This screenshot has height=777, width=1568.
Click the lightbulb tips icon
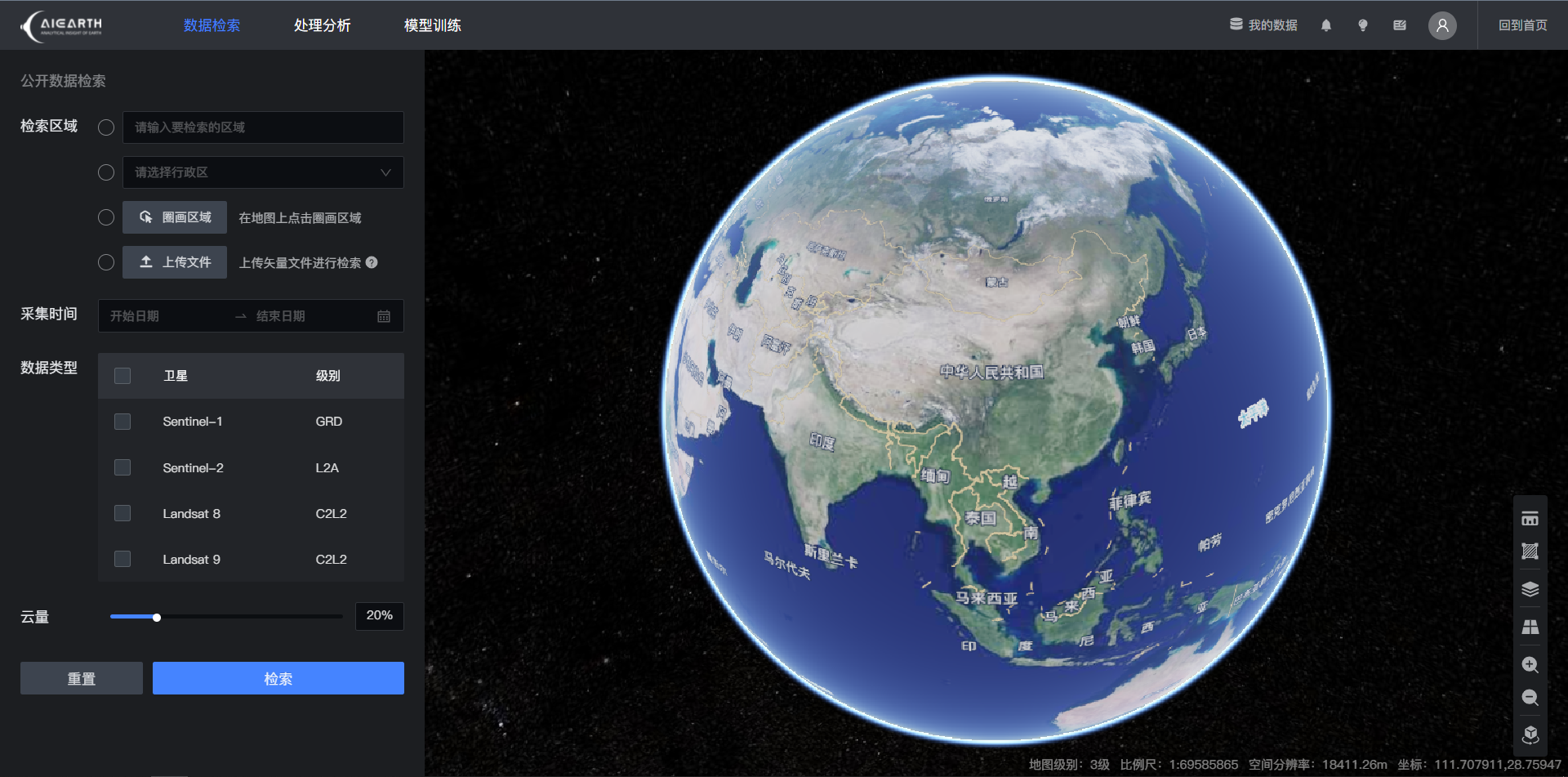1363,25
